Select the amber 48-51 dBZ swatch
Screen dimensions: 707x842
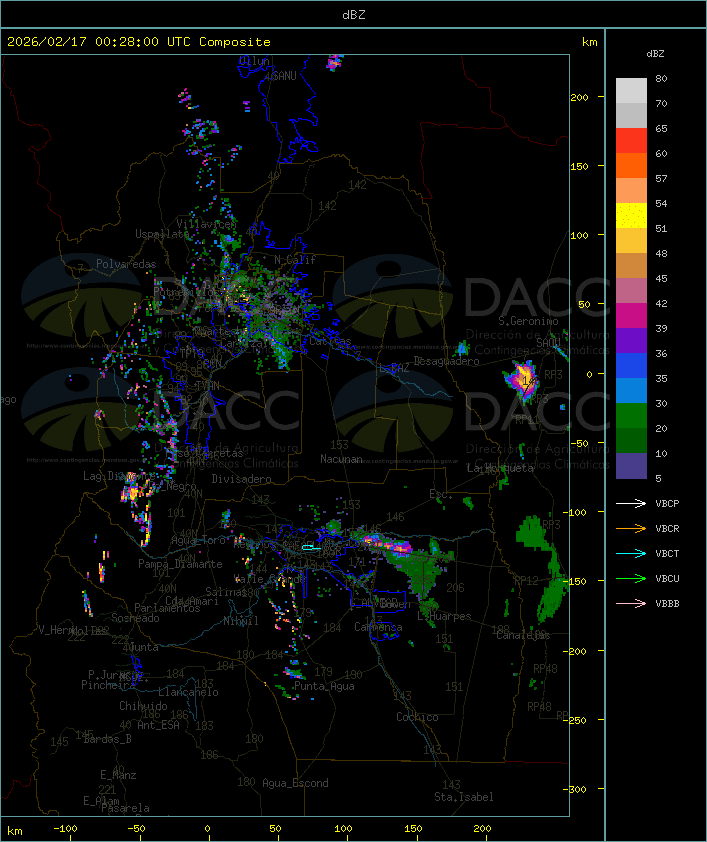pyautogui.click(x=631, y=241)
